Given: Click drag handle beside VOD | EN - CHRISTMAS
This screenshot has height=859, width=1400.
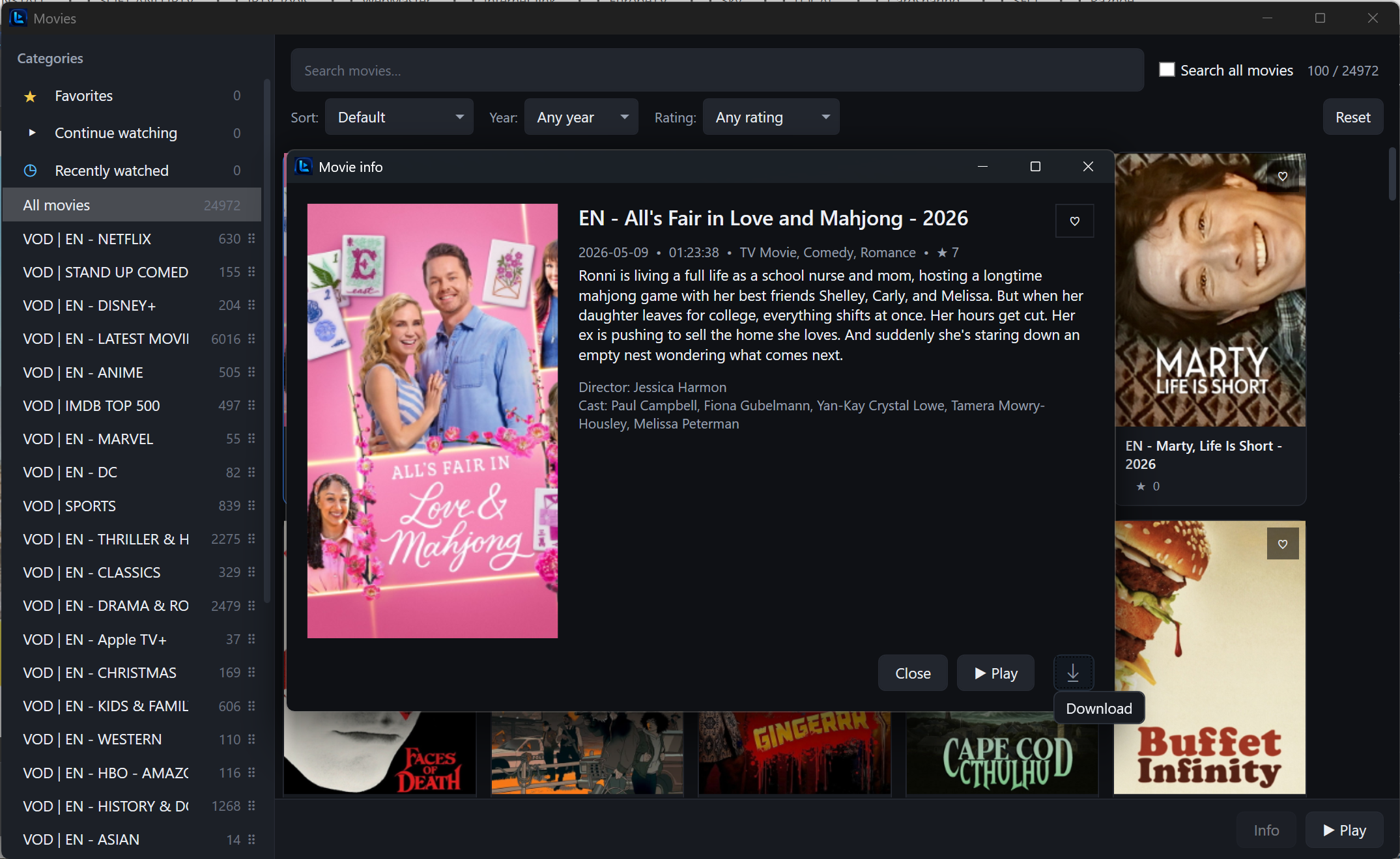Looking at the screenshot, I should pyautogui.click(x=251, y=673).
